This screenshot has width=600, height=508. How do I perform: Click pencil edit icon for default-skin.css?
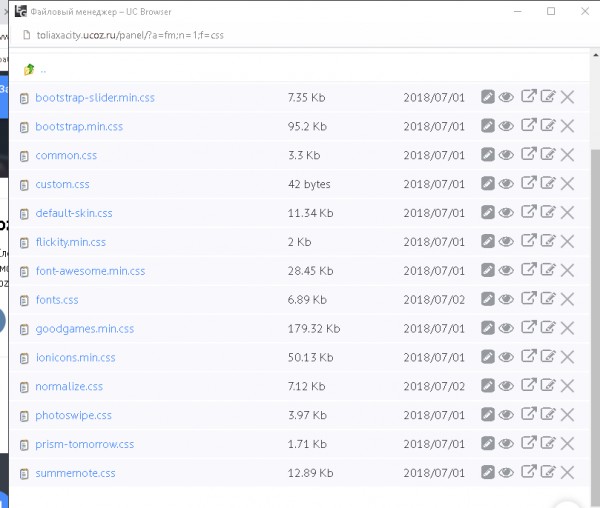click(488, 212)
